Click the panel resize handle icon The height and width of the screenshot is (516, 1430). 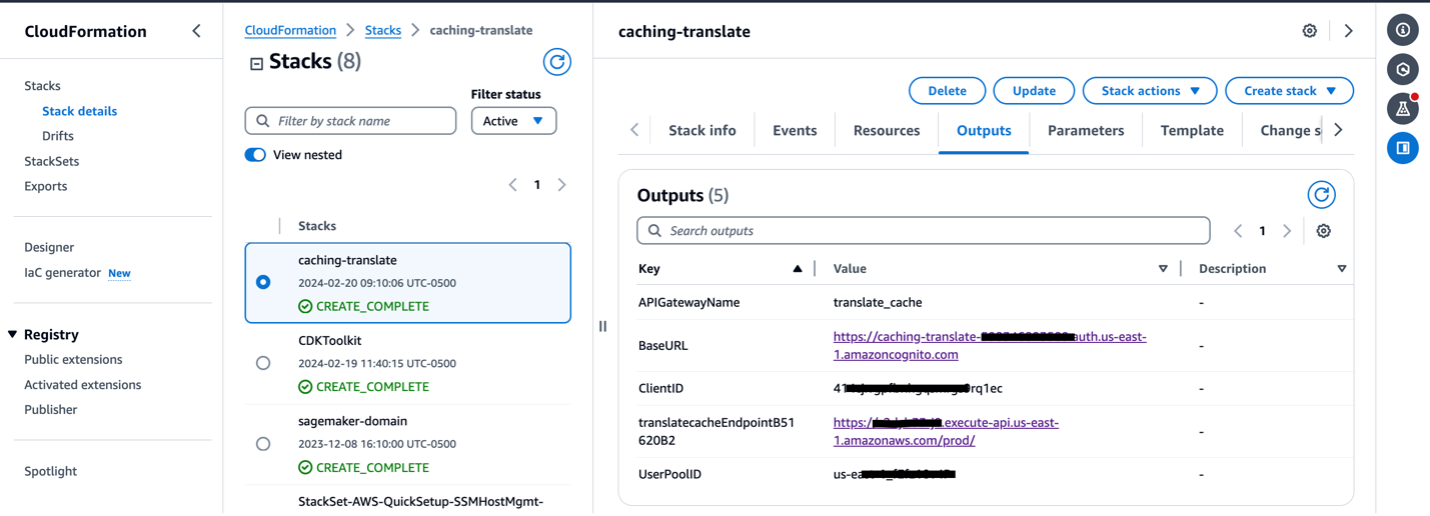click(x=602, y=326)
